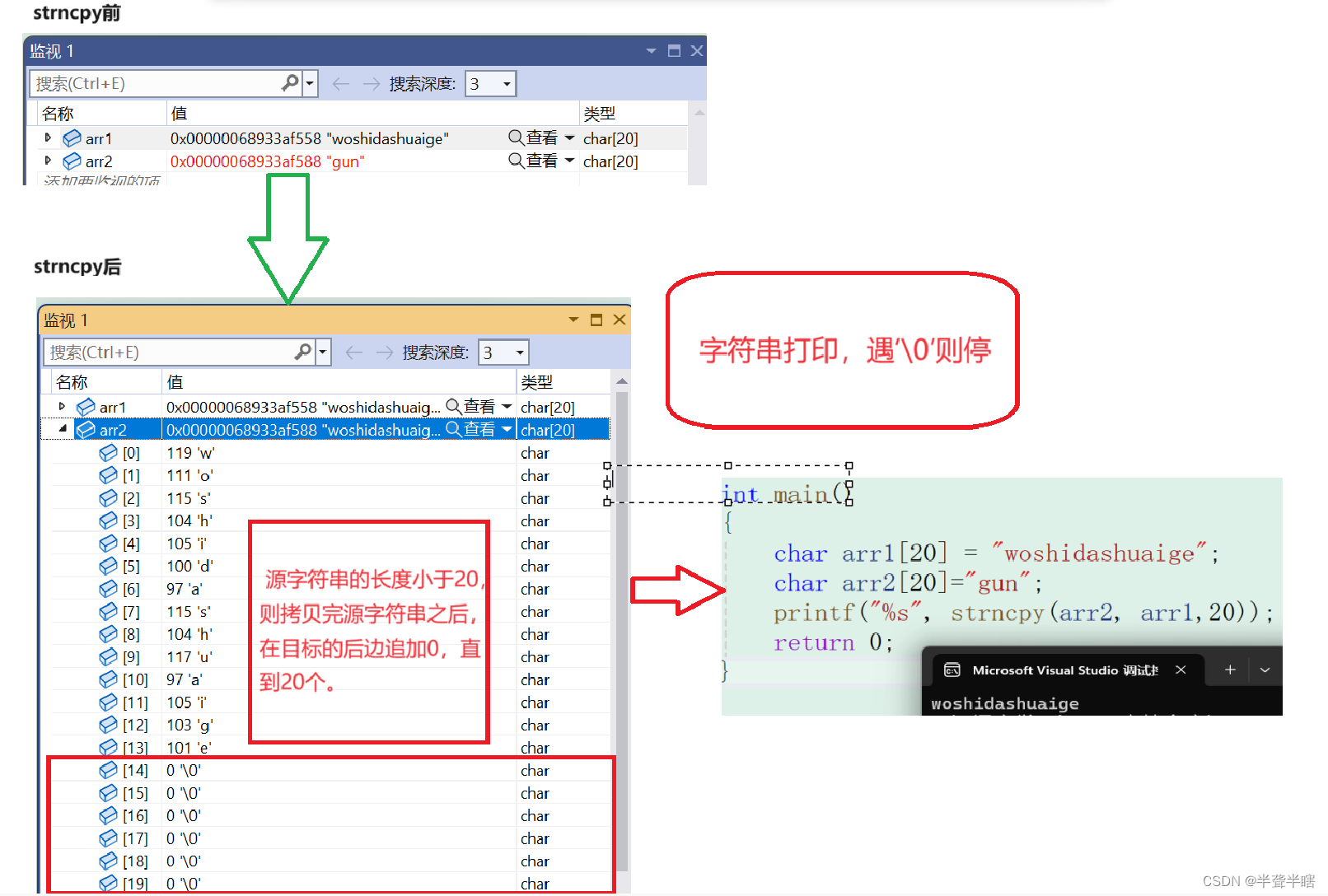Viewport: 1328px width, 896px height.
Task: Click the element icon of arr2 [1]
Action: tap(108, 475)
